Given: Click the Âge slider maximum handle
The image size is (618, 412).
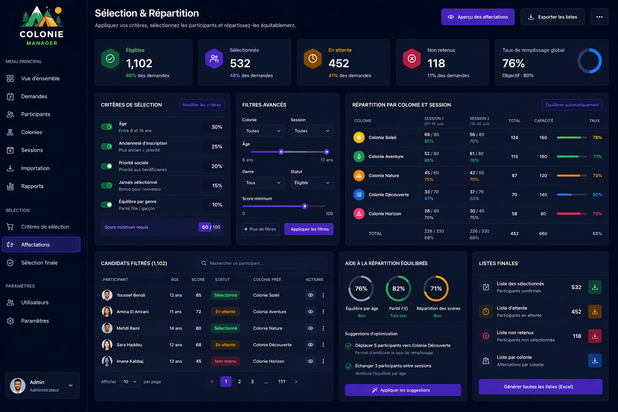Looking at the screenshot, I should coord(326,152).
